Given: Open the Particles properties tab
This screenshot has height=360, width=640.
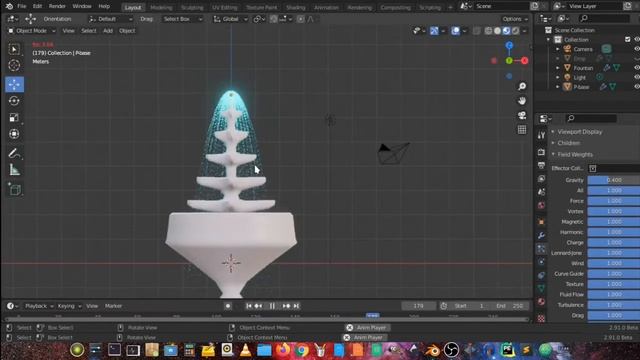Looking at the screenshot, I should point(541,249).
